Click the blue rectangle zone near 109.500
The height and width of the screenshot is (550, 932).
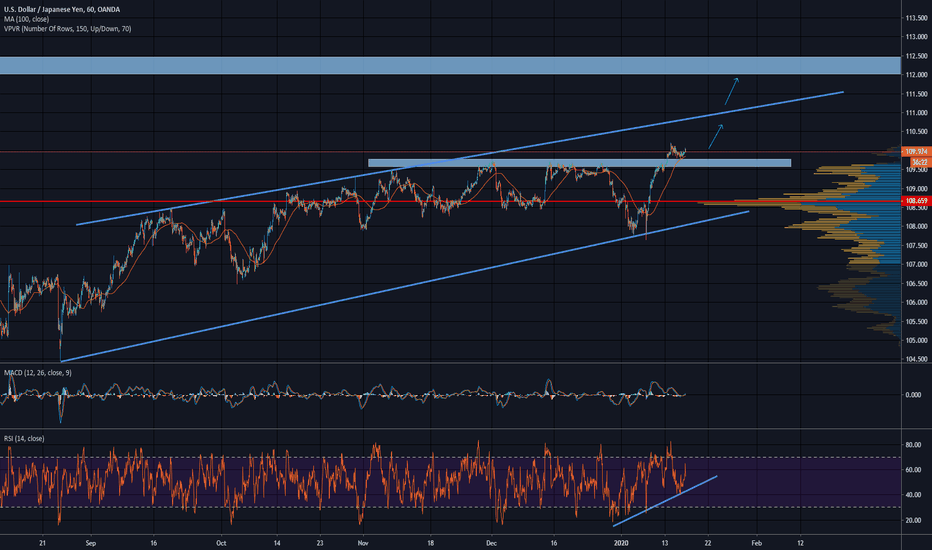click(x=580, y=163)
